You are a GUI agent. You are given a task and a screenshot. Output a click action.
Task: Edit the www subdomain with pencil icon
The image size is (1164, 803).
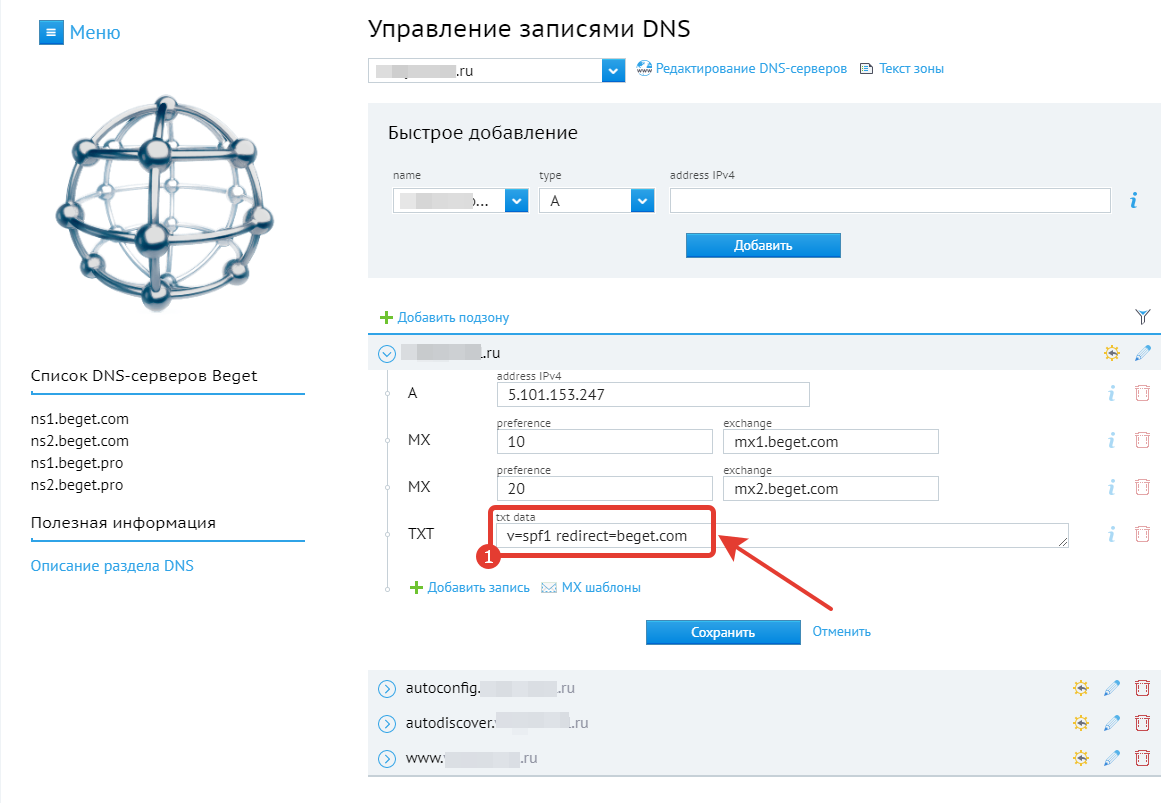click(x=1111, y=758)
